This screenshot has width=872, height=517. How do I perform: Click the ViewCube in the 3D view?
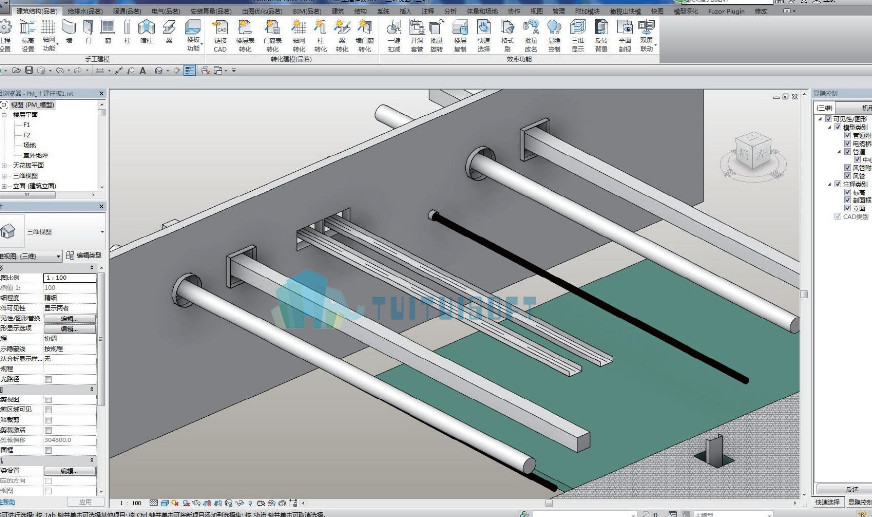753,150
